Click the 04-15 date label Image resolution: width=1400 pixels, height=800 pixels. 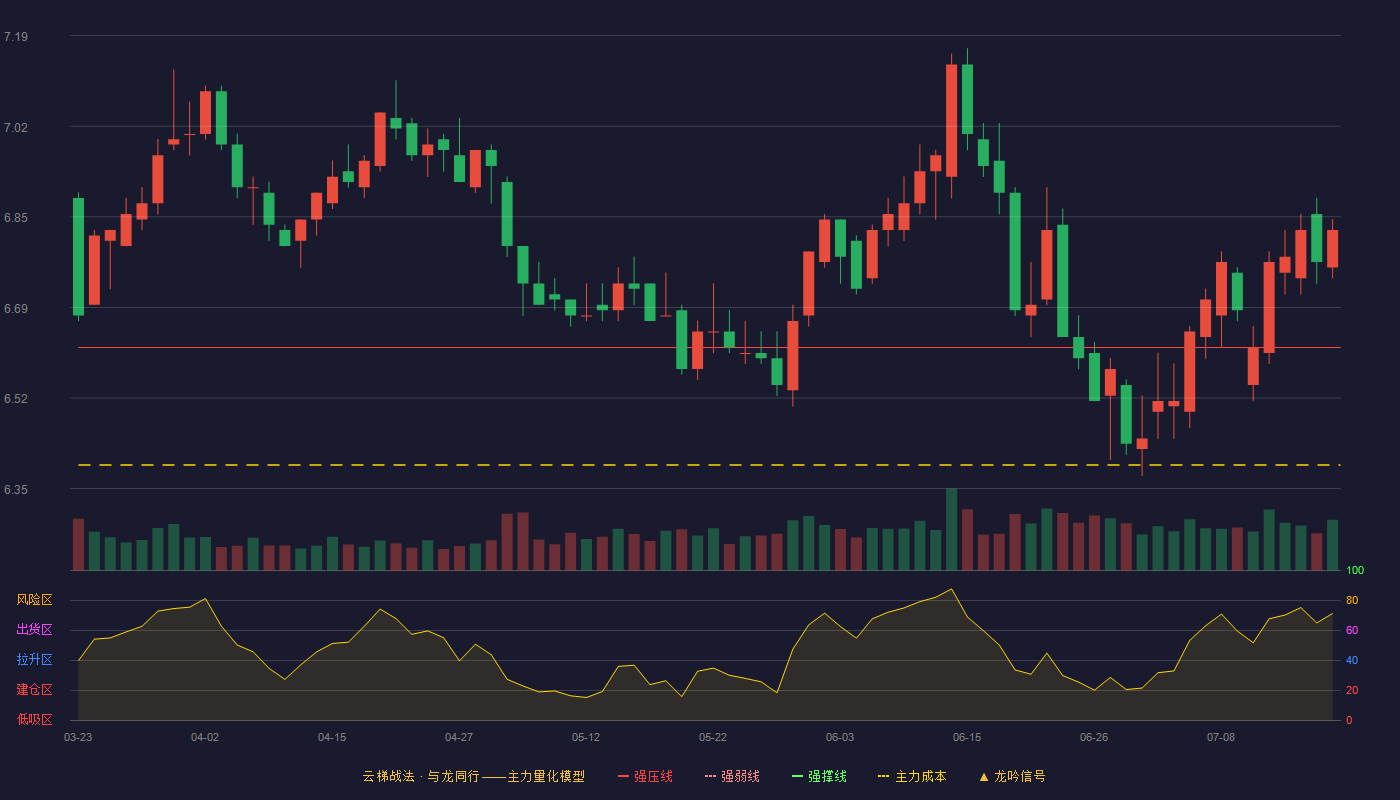[x=332, y=737]
